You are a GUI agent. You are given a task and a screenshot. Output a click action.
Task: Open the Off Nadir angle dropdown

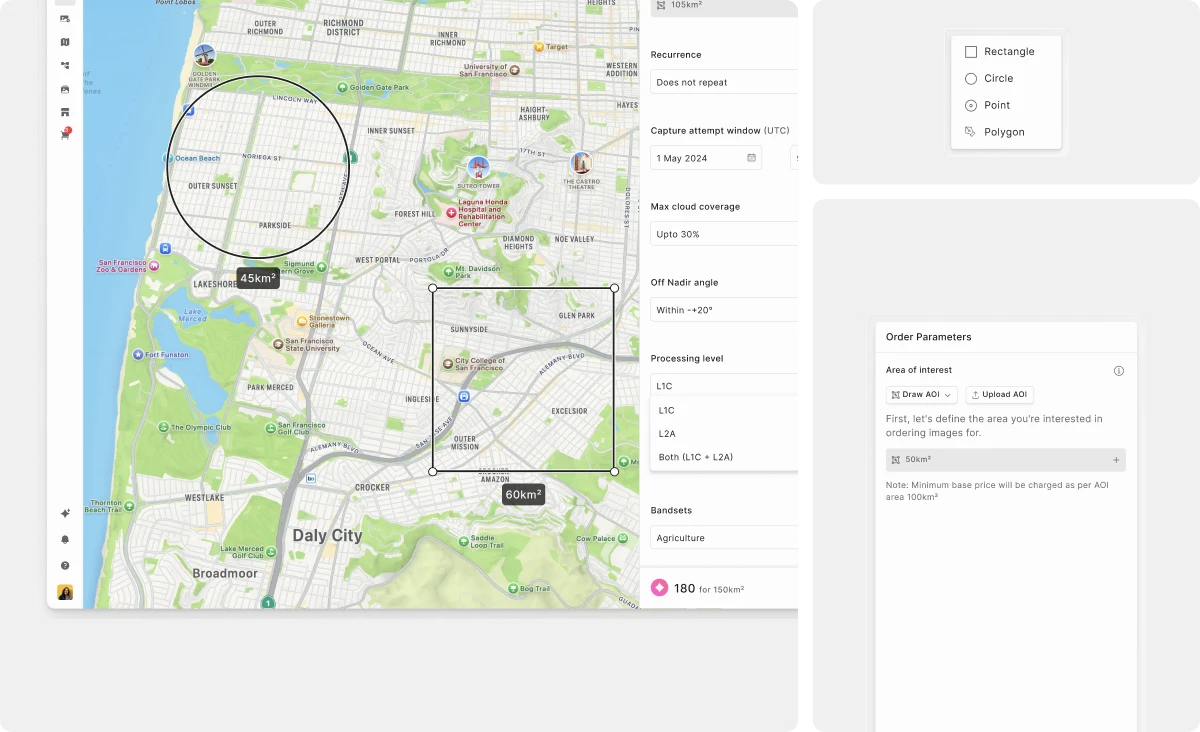(724, 310)
